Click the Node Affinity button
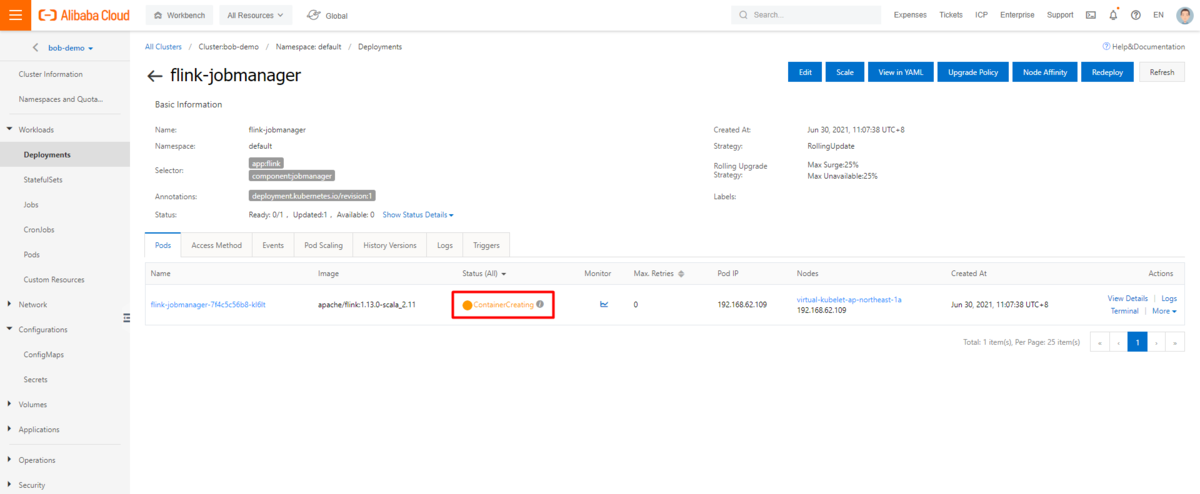1200x494 pixels. point(1045,72)
